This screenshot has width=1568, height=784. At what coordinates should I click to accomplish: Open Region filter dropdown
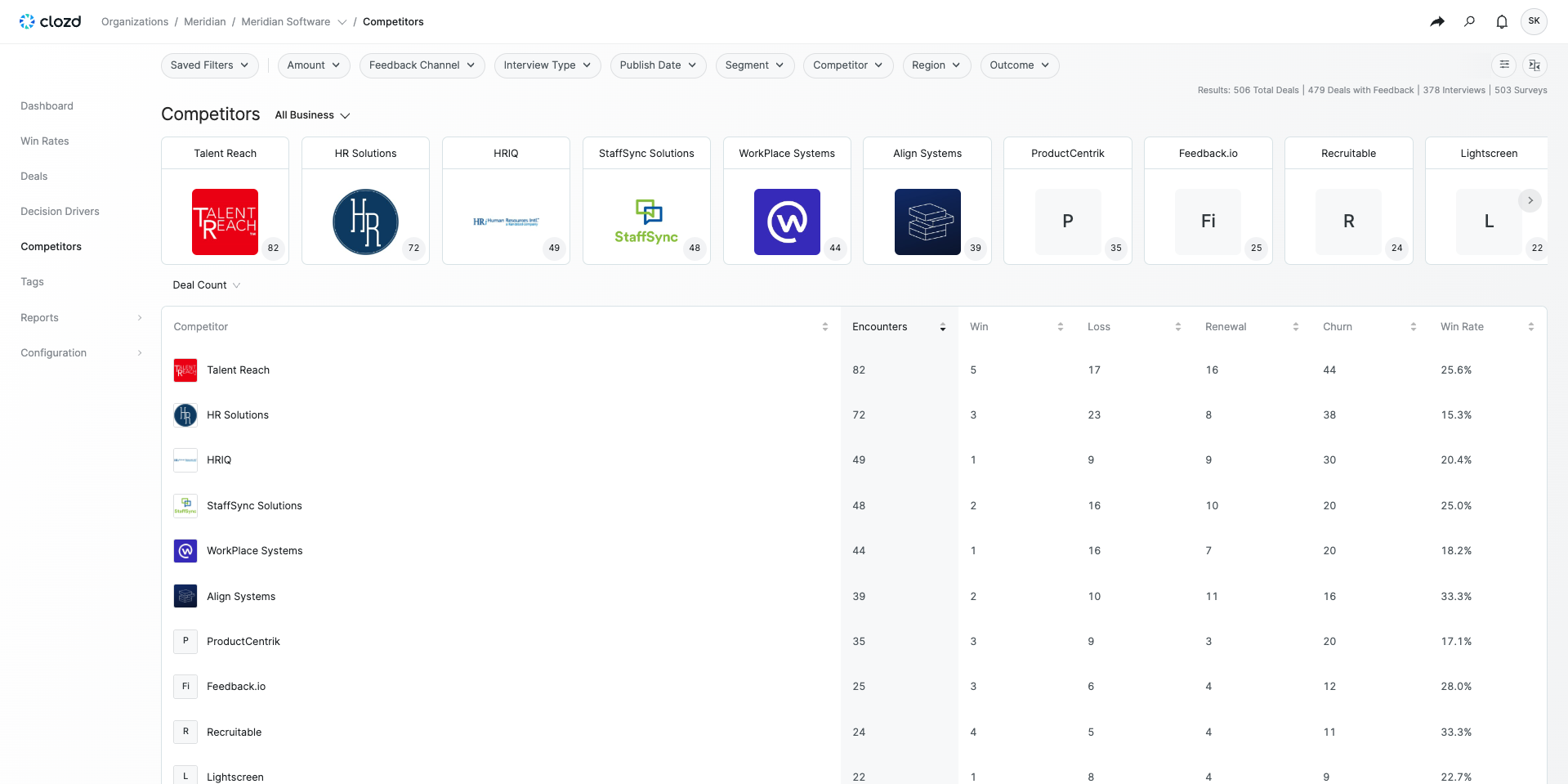point(937,65)
